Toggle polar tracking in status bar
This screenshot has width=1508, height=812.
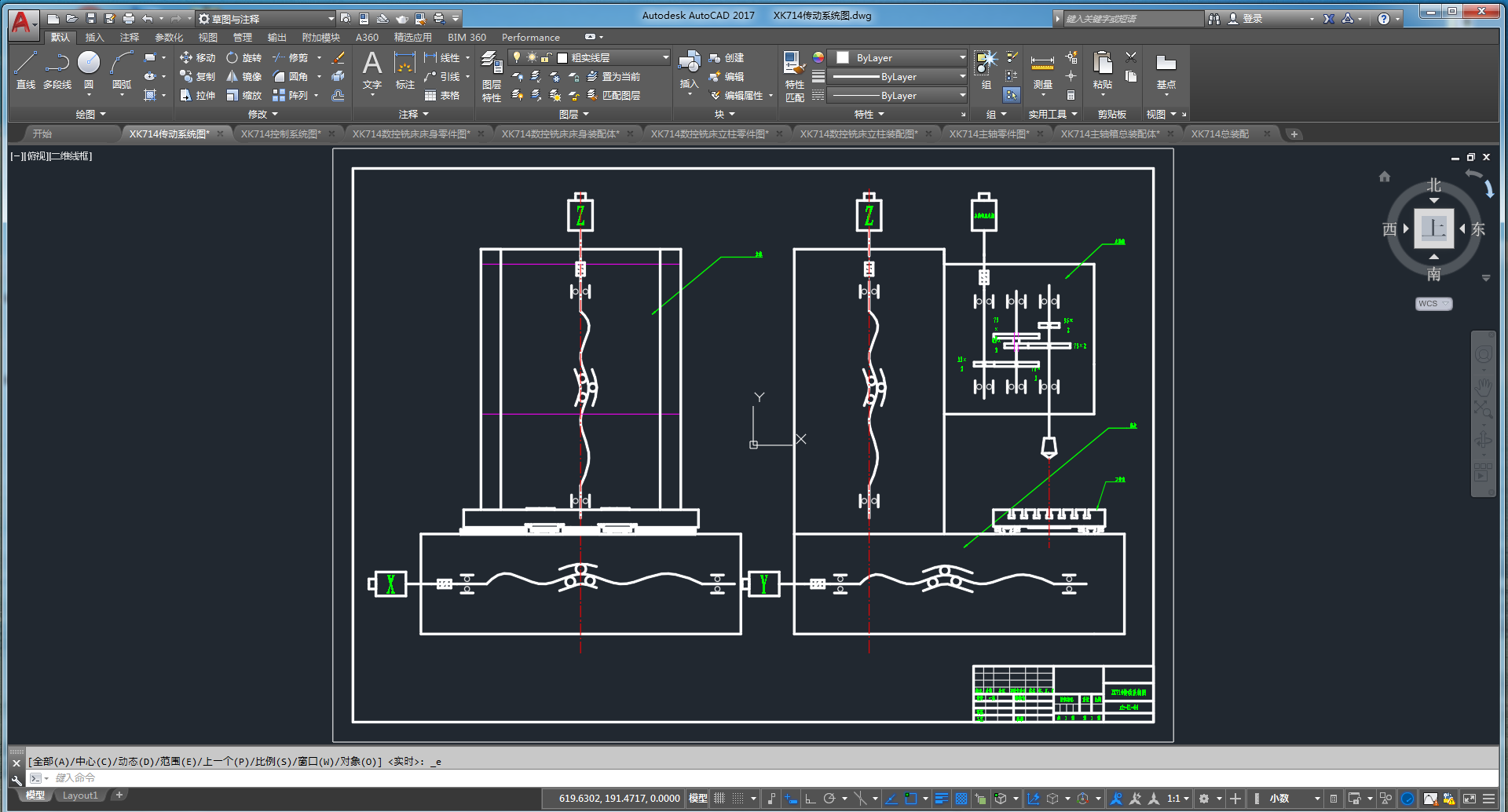[x=829, y=799]
